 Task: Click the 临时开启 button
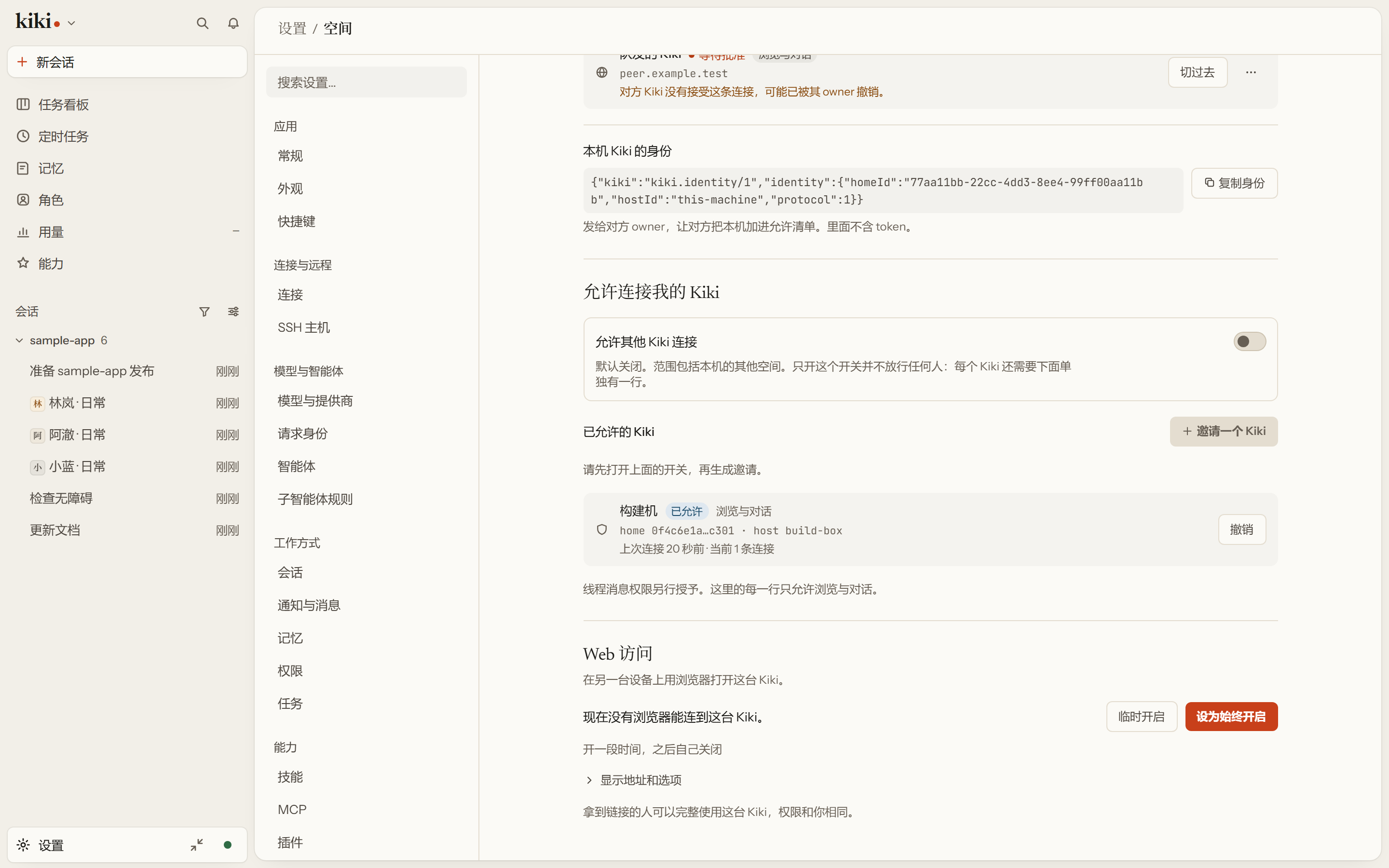(1142, 717)
